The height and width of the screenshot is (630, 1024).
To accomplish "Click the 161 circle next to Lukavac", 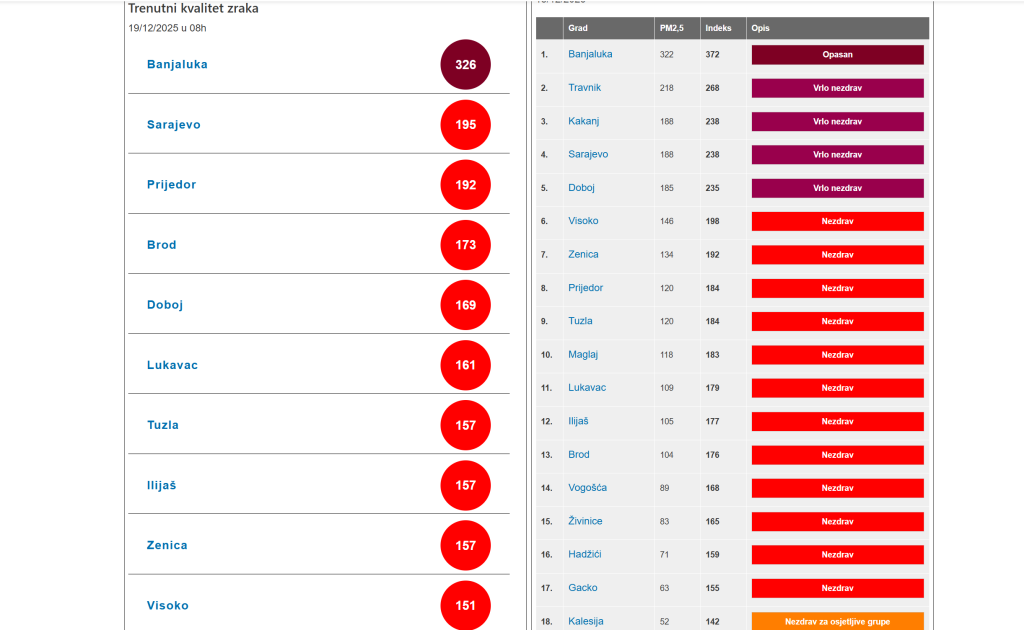I will (466, 365).
